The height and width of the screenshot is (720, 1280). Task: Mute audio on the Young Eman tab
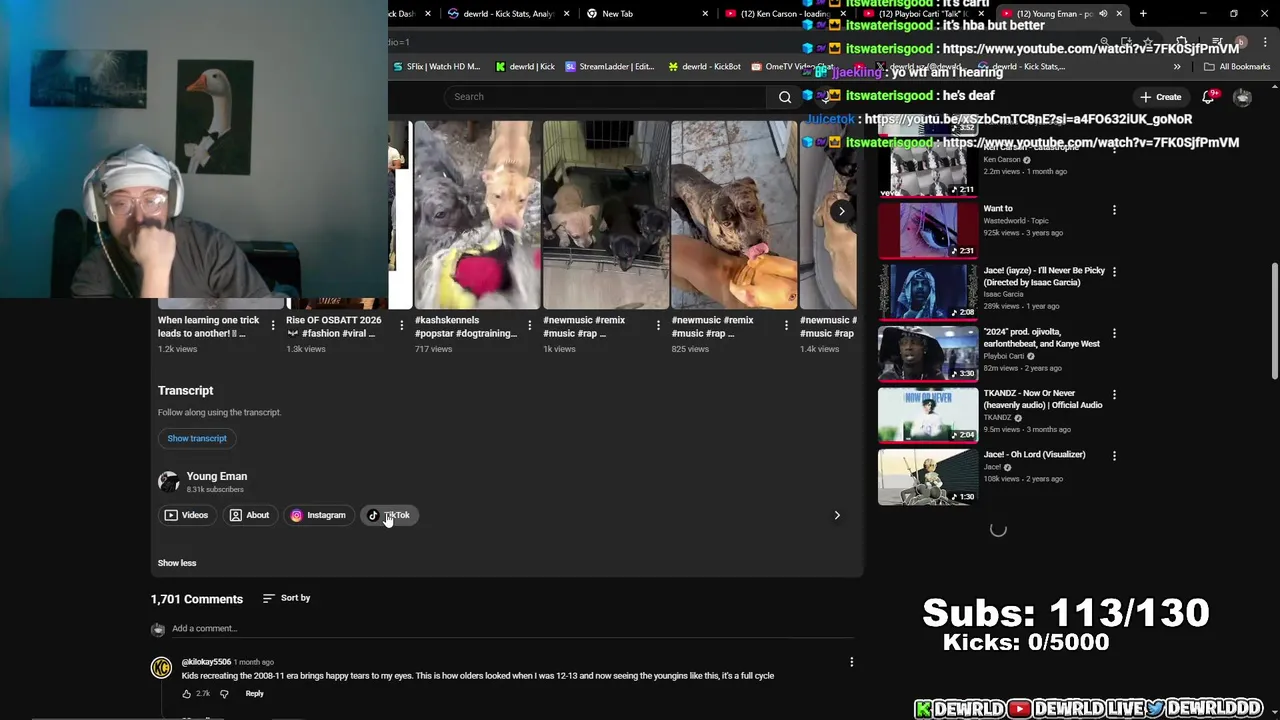click(x=1103, y=14)
